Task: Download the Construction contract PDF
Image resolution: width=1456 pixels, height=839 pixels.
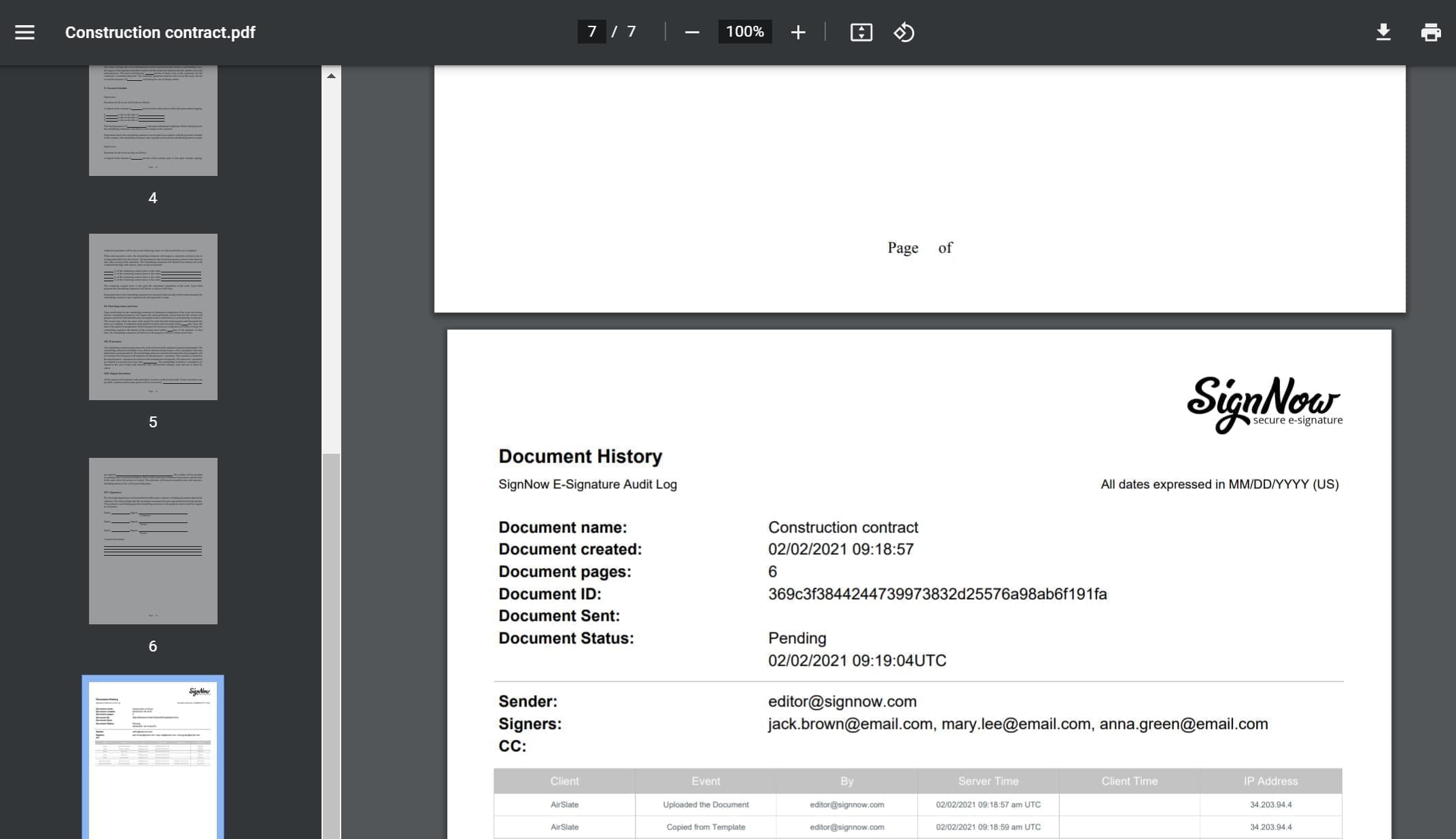Action: 1384,31
